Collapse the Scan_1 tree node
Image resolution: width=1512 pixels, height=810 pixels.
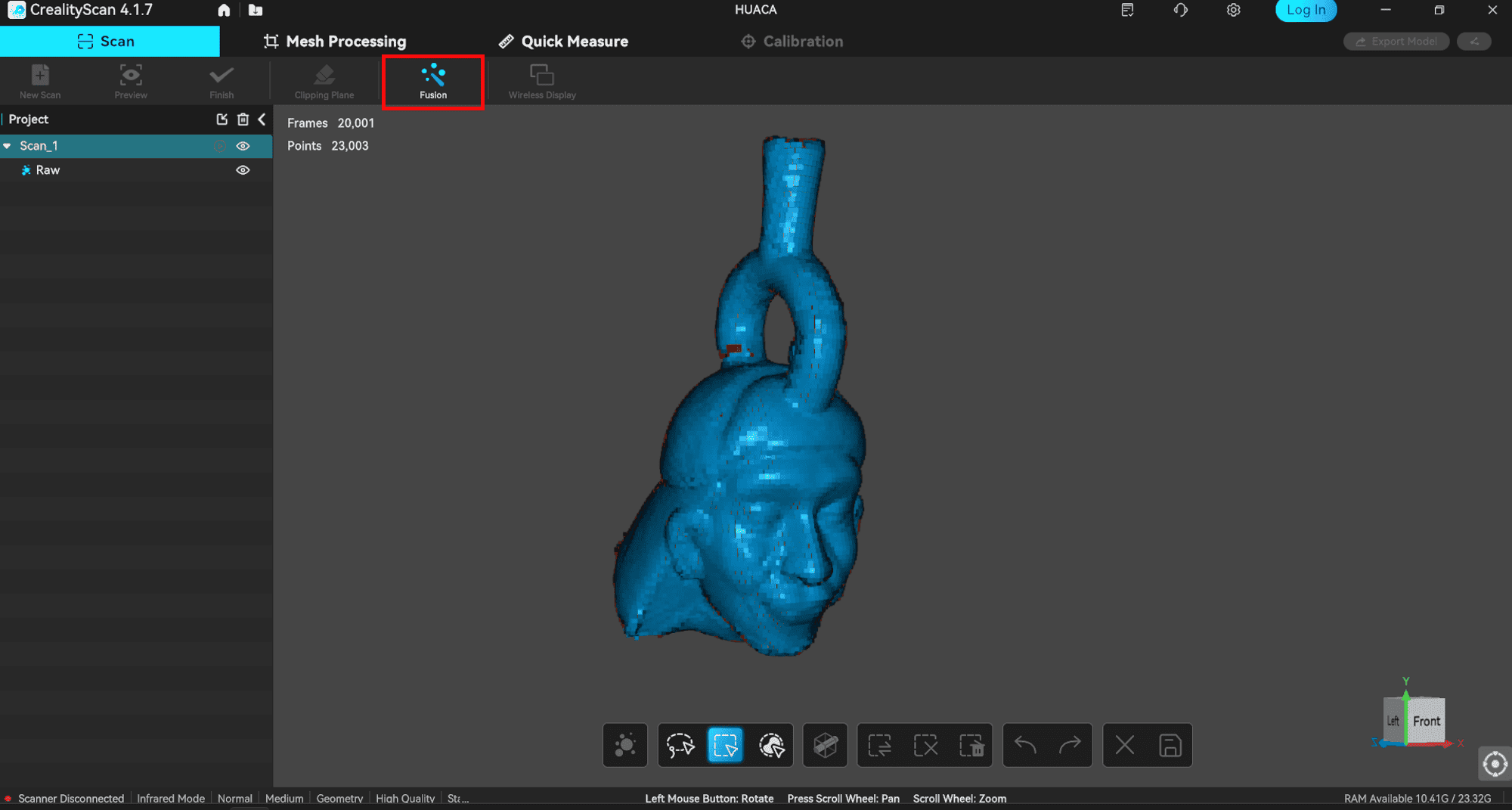(8, 146)
